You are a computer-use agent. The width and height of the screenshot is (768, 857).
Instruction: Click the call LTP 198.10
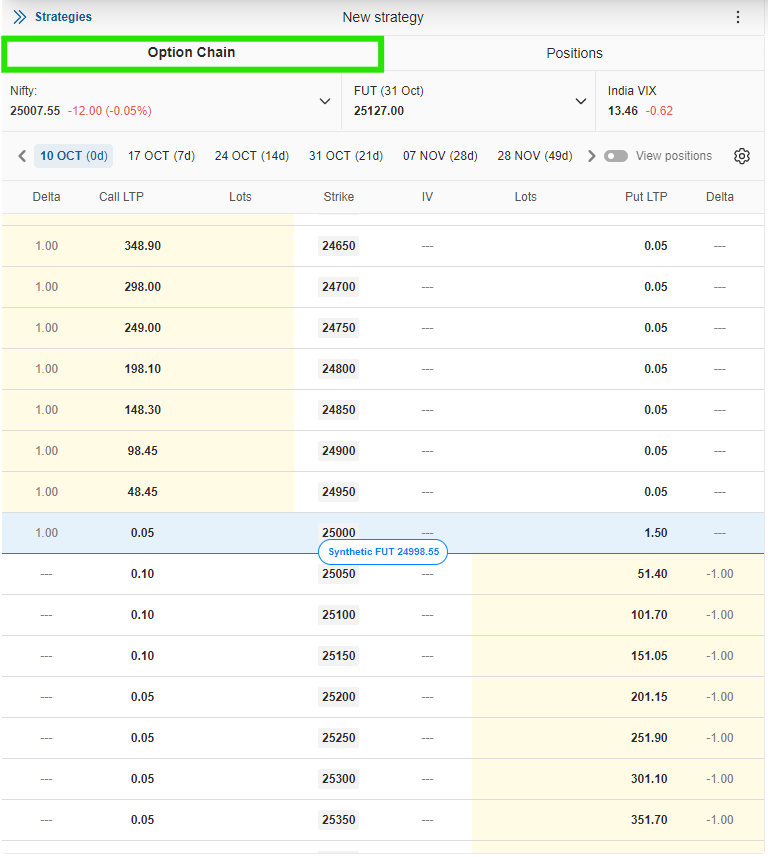(143, 369)
